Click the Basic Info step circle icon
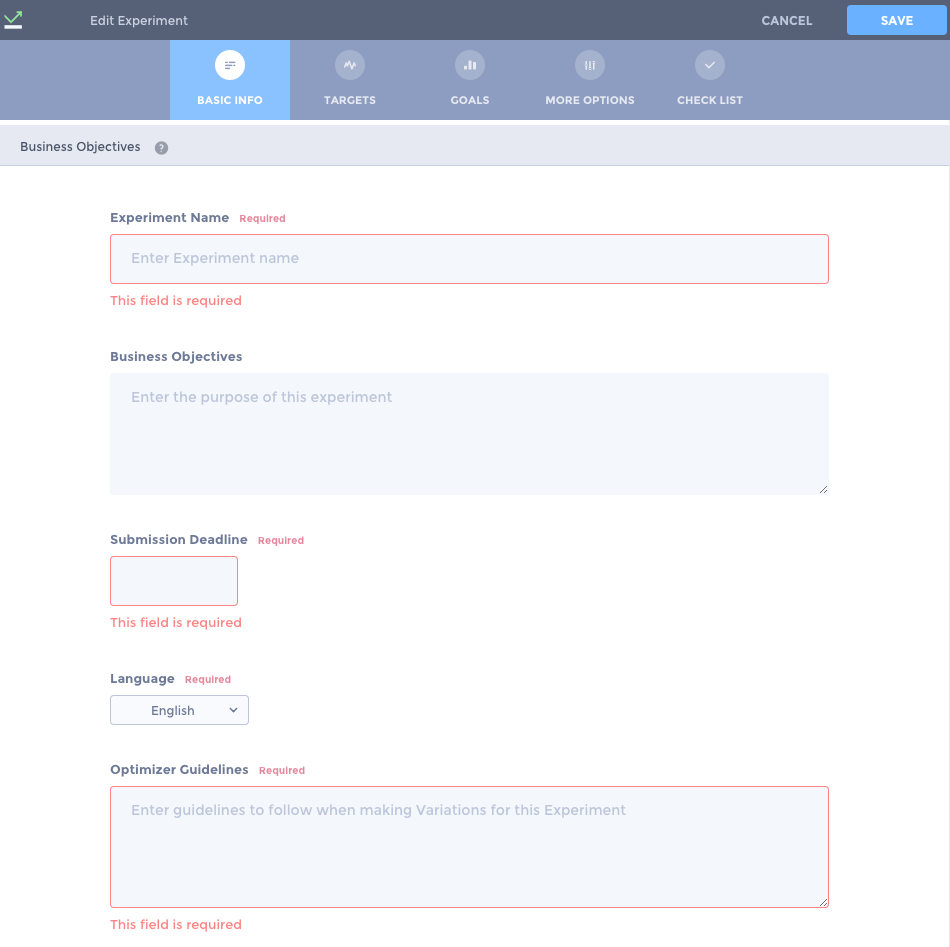This screenshot has height=947, width=950. coord(230,65)
